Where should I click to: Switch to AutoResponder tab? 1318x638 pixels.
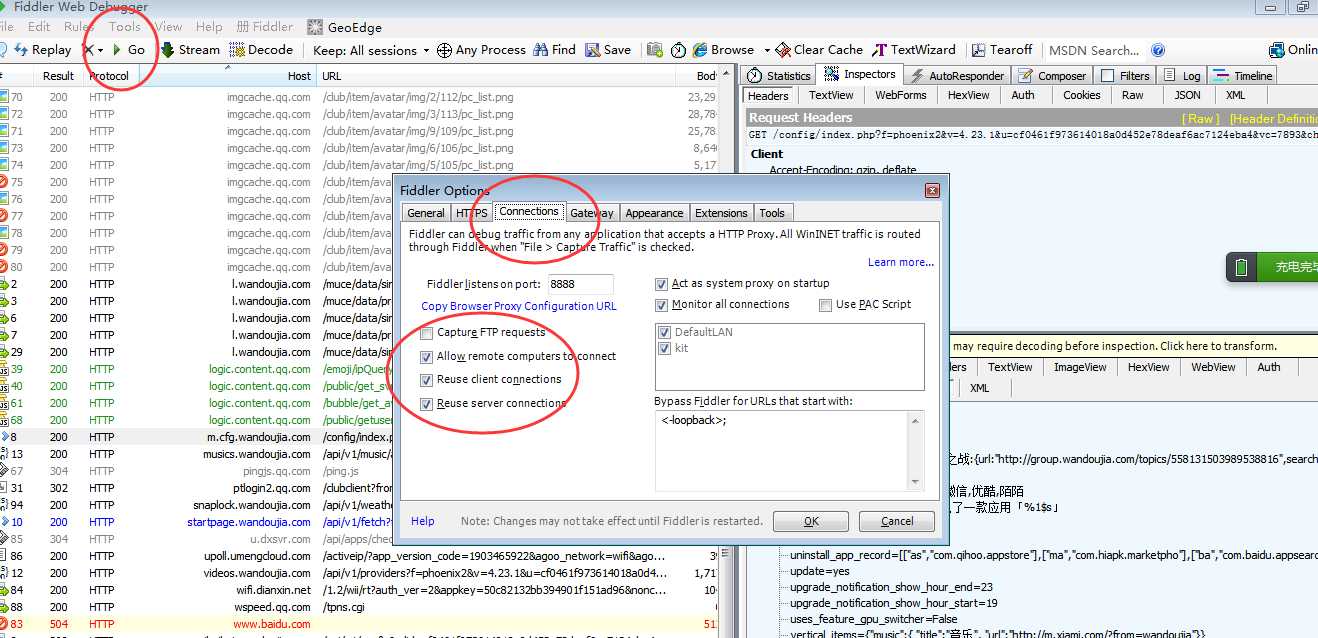click(956, 75)
